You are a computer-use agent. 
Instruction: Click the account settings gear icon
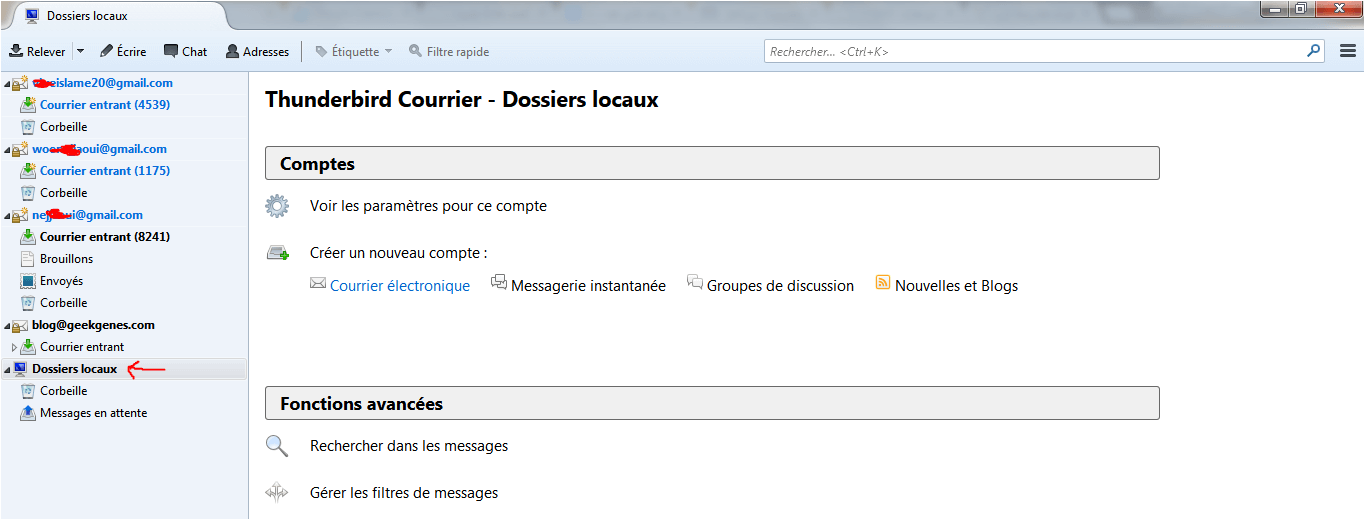(277, 206)
